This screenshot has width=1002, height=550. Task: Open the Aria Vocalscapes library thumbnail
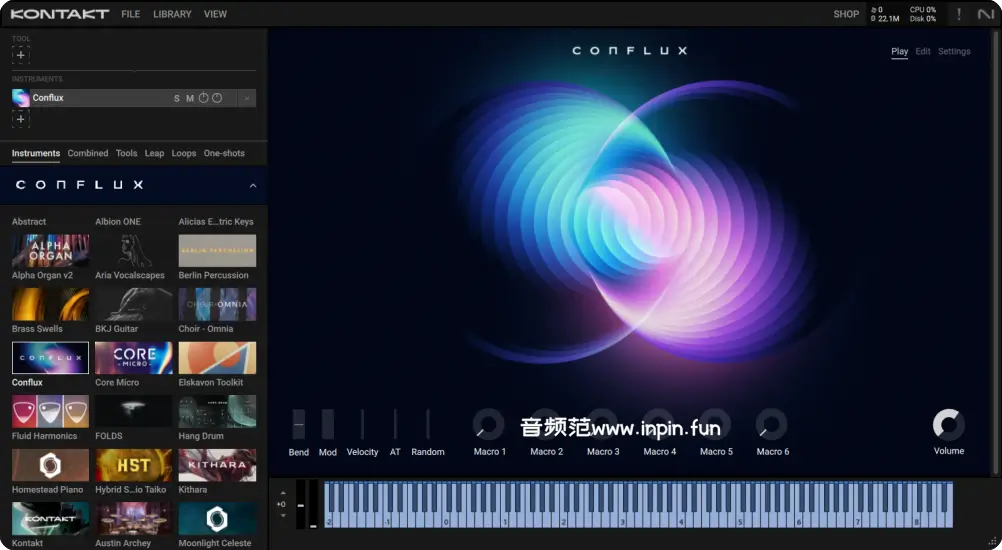[x=134, y=250]
